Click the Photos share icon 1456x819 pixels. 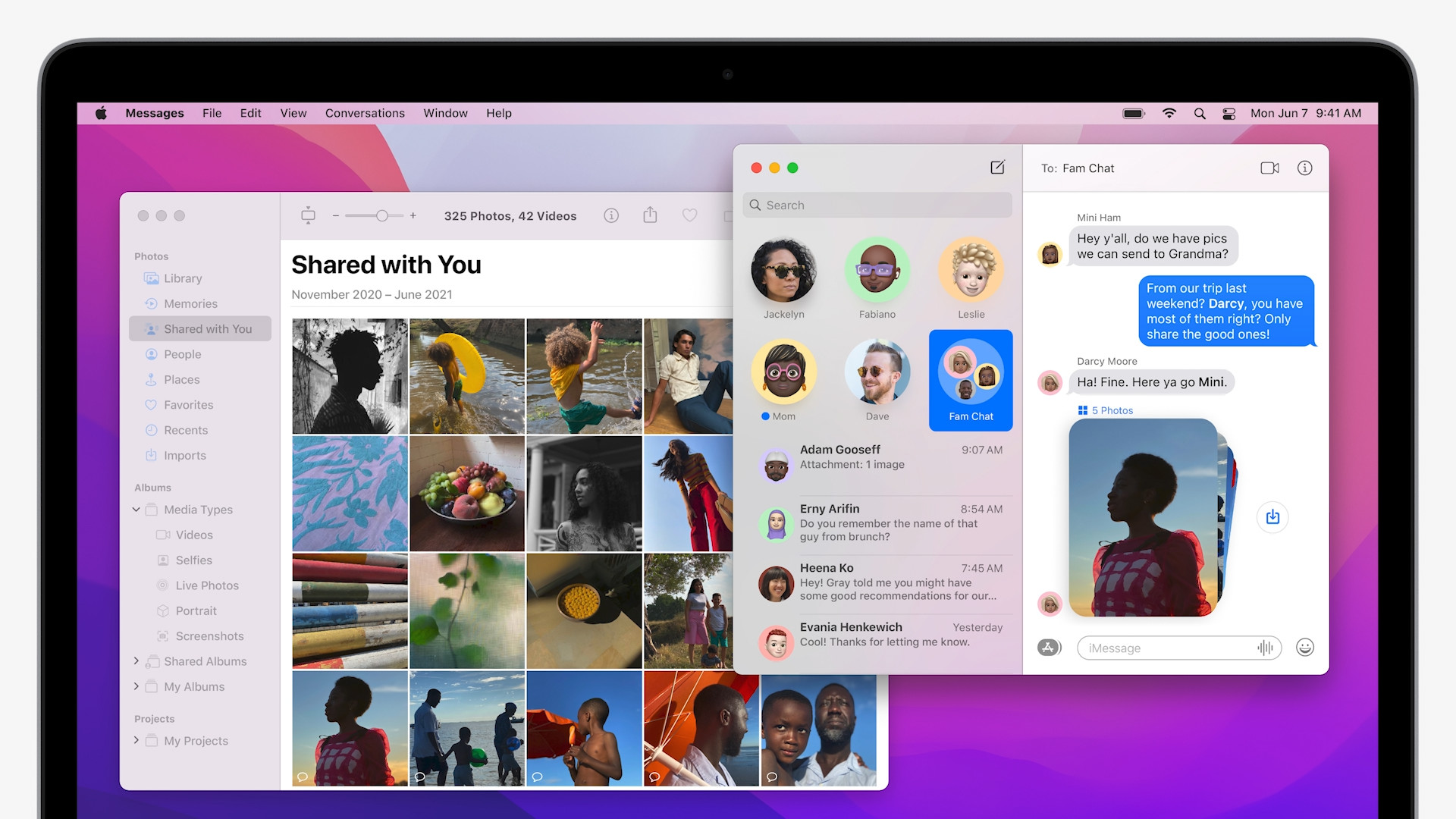(650, 216)
